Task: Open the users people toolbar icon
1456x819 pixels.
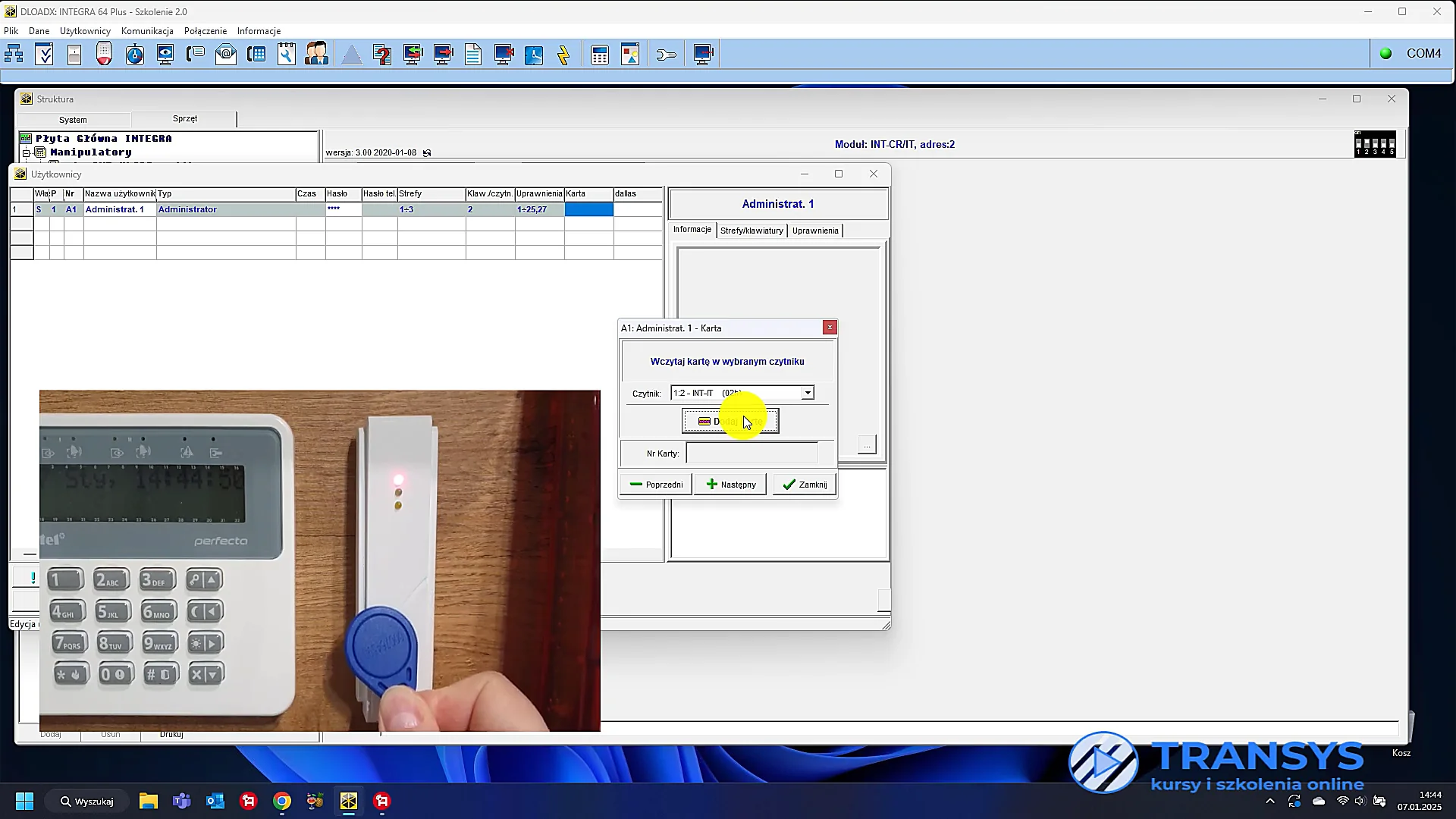Action: (x=317, y=54)
